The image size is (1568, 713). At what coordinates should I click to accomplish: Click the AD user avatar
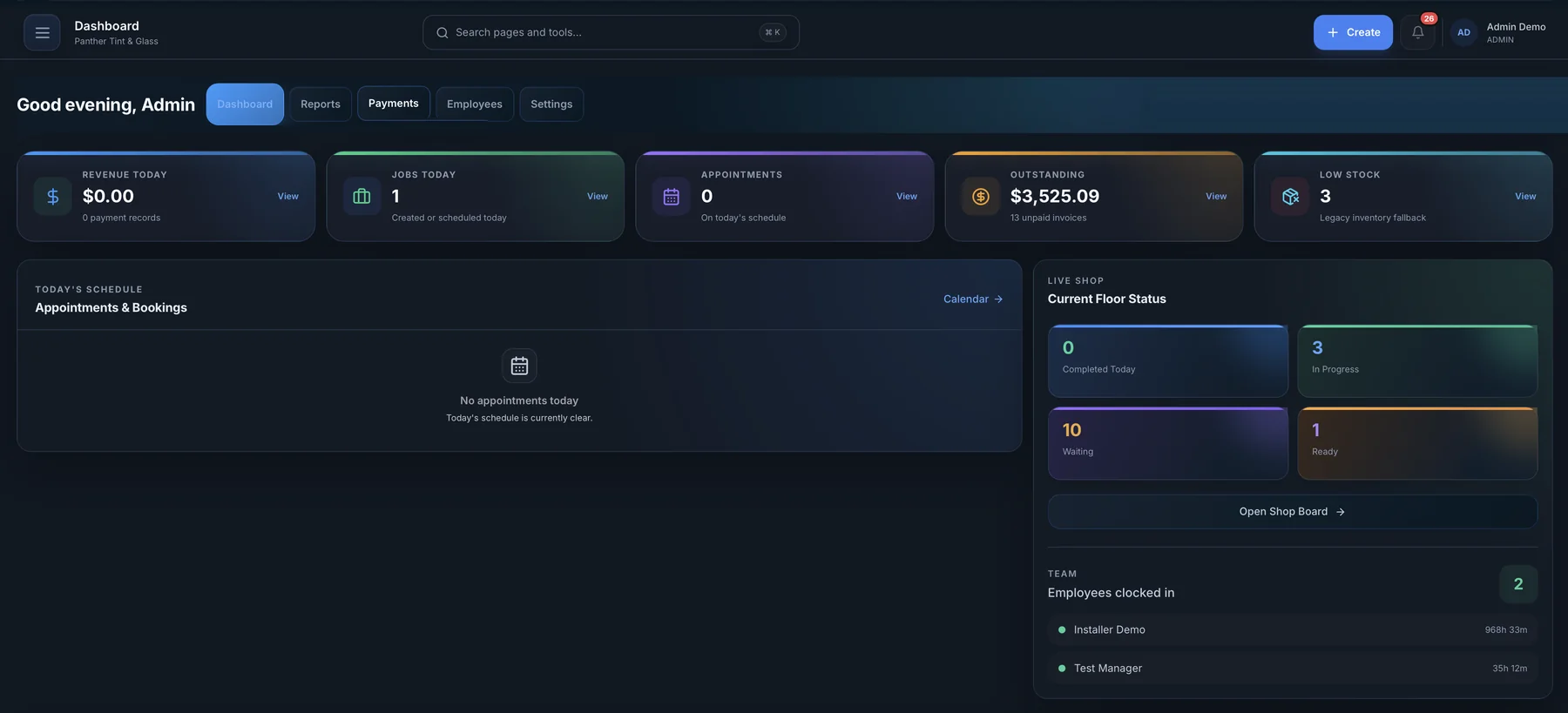(1463, 32)
